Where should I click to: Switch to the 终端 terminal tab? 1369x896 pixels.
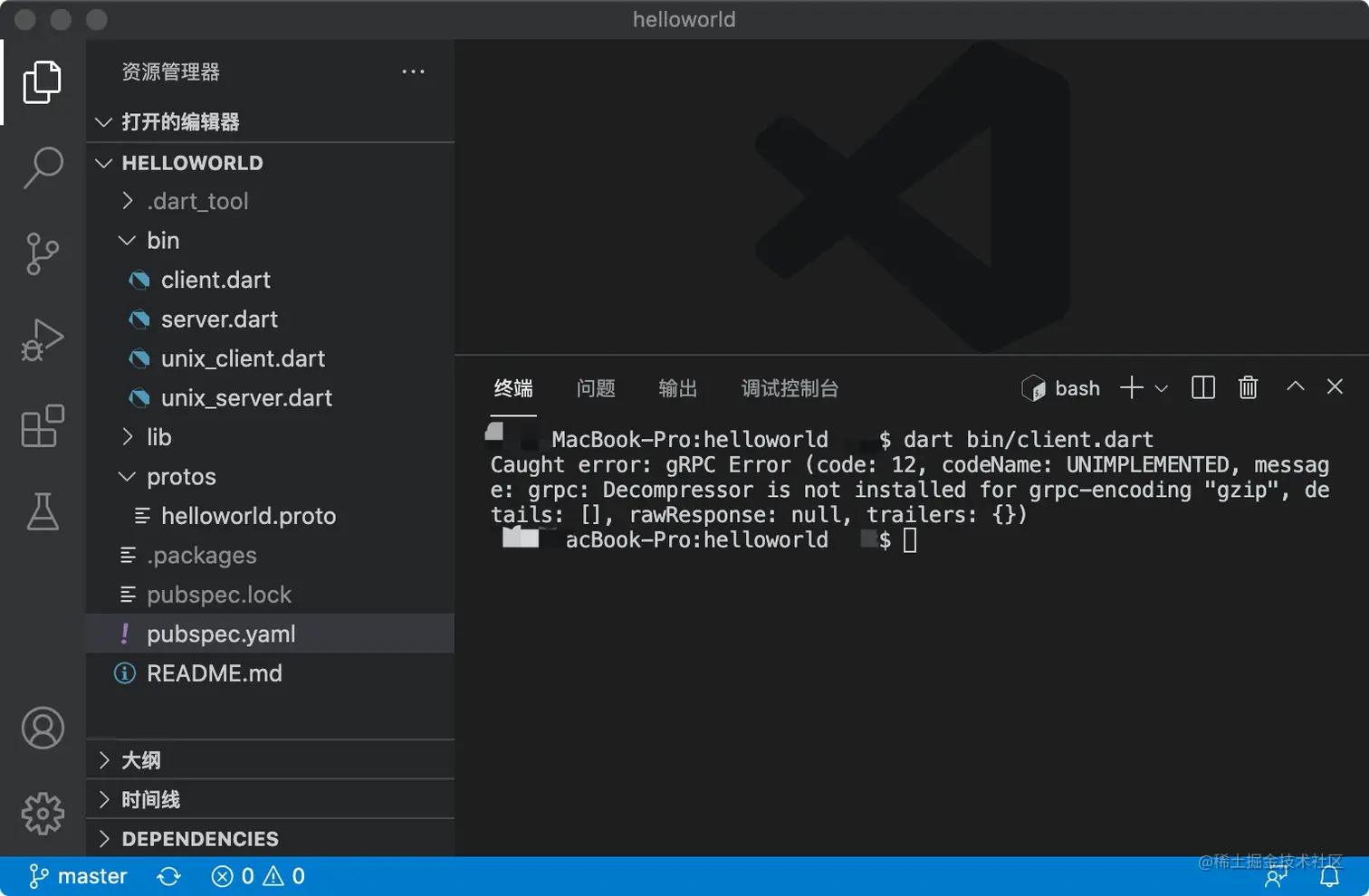513,388
